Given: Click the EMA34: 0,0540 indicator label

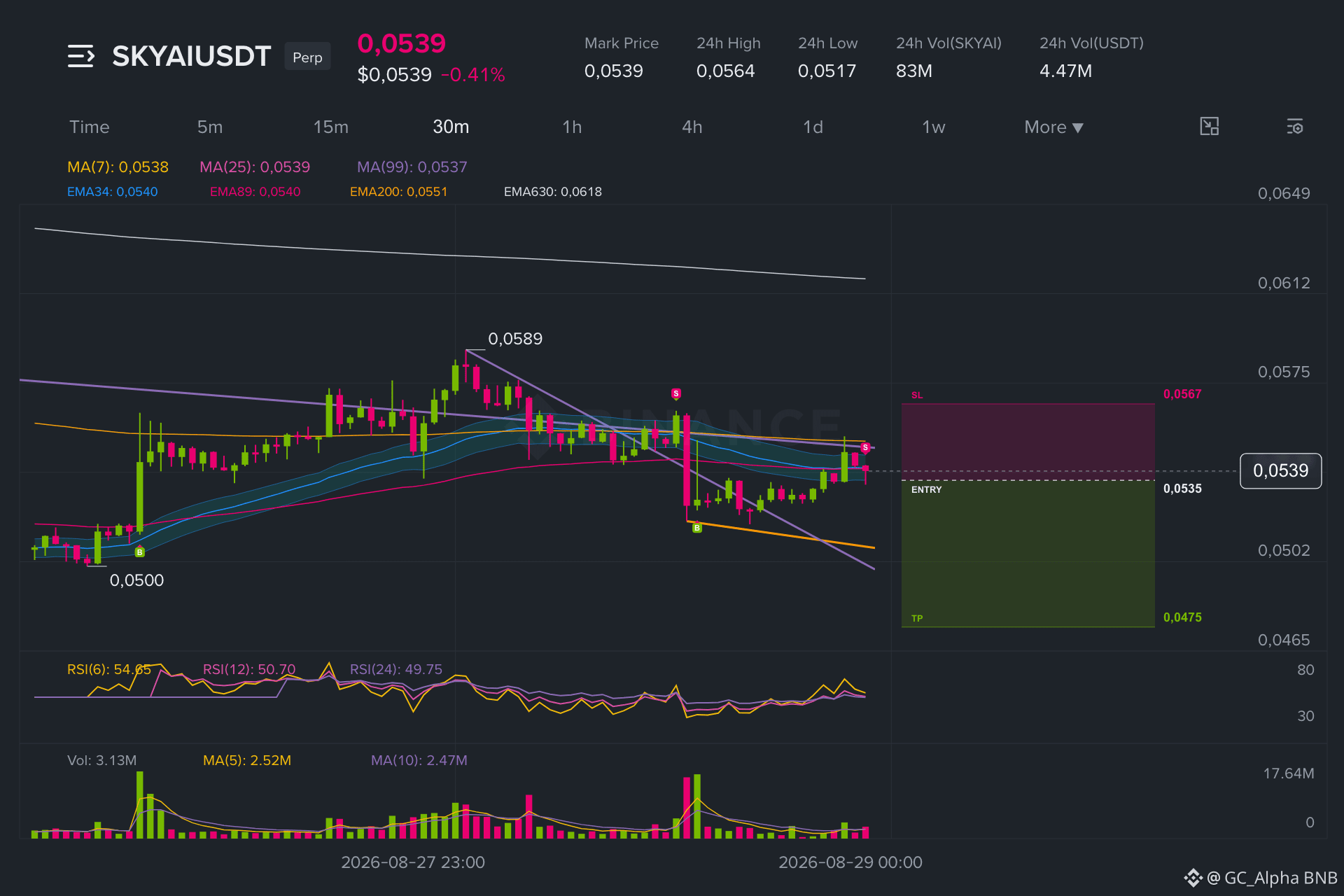Looking at the screenshot, I should [113, 192].
